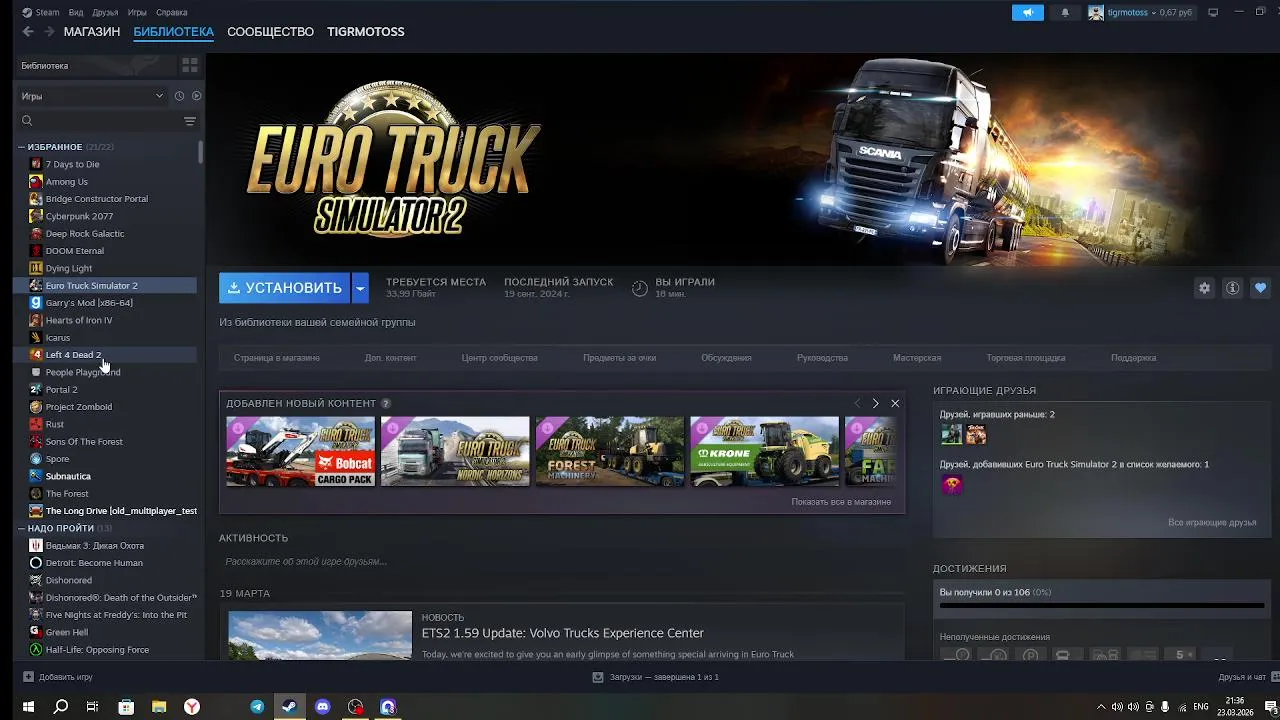Click the Steam taskbar icon

(289, 706)
